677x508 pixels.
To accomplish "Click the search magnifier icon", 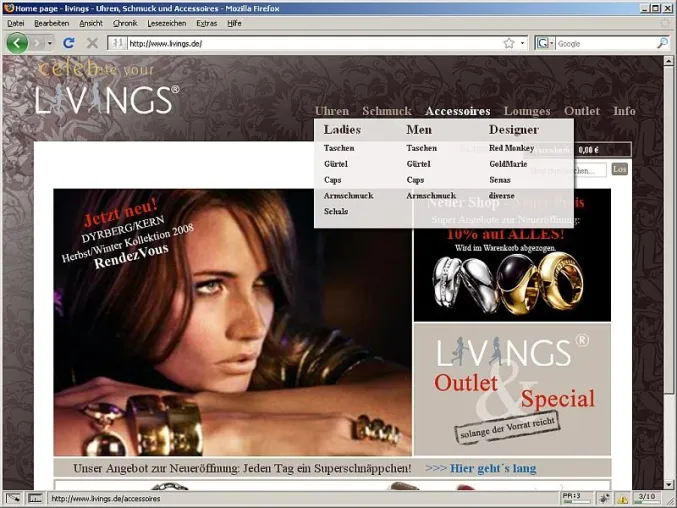I will point(662,43).
